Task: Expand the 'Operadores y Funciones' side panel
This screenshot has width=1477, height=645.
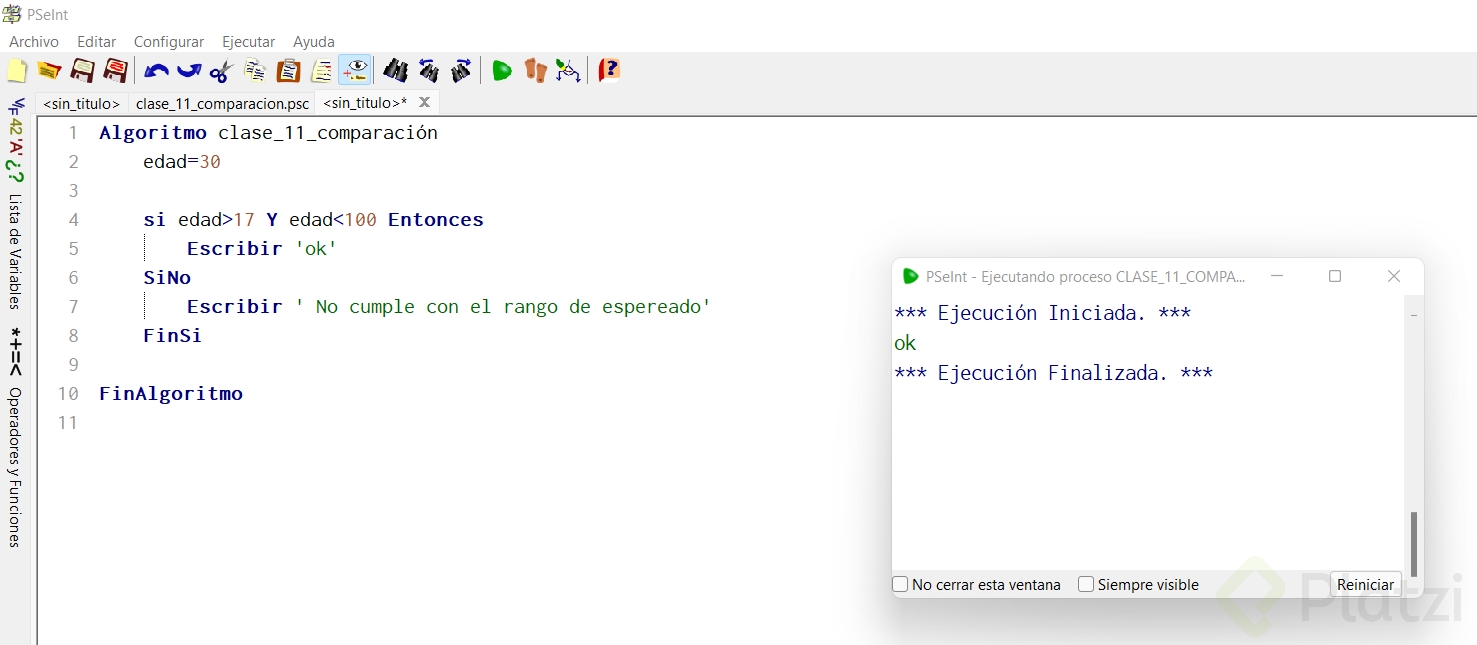Action: point(16,466)
